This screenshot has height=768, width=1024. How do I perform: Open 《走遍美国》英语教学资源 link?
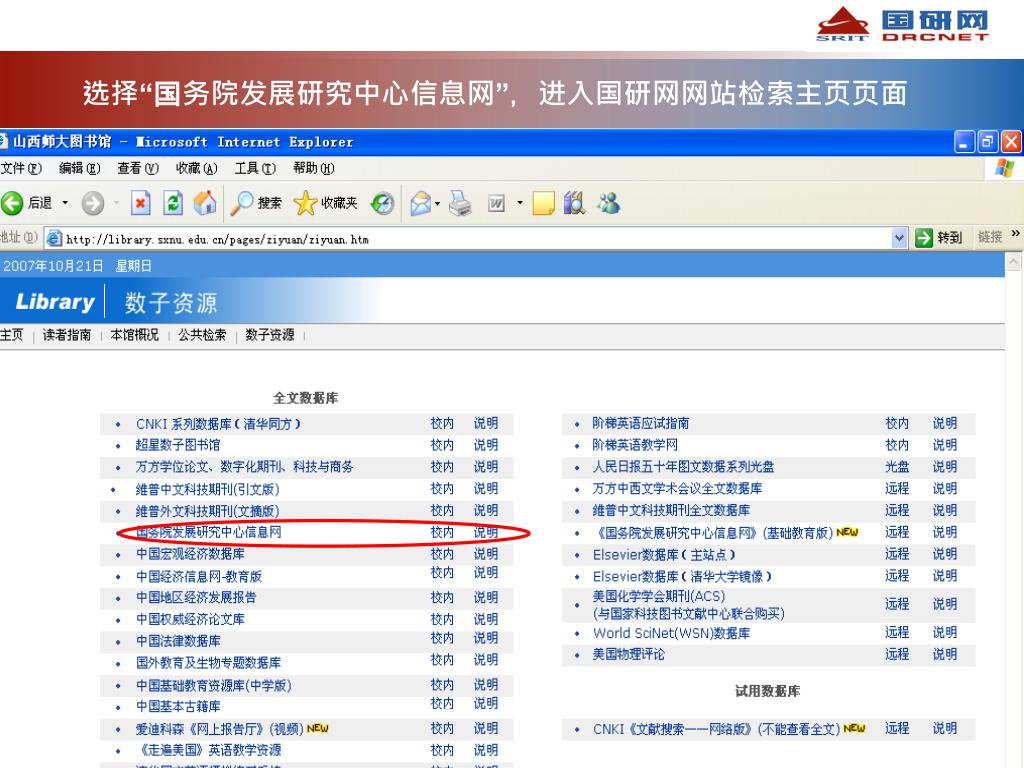208,750
